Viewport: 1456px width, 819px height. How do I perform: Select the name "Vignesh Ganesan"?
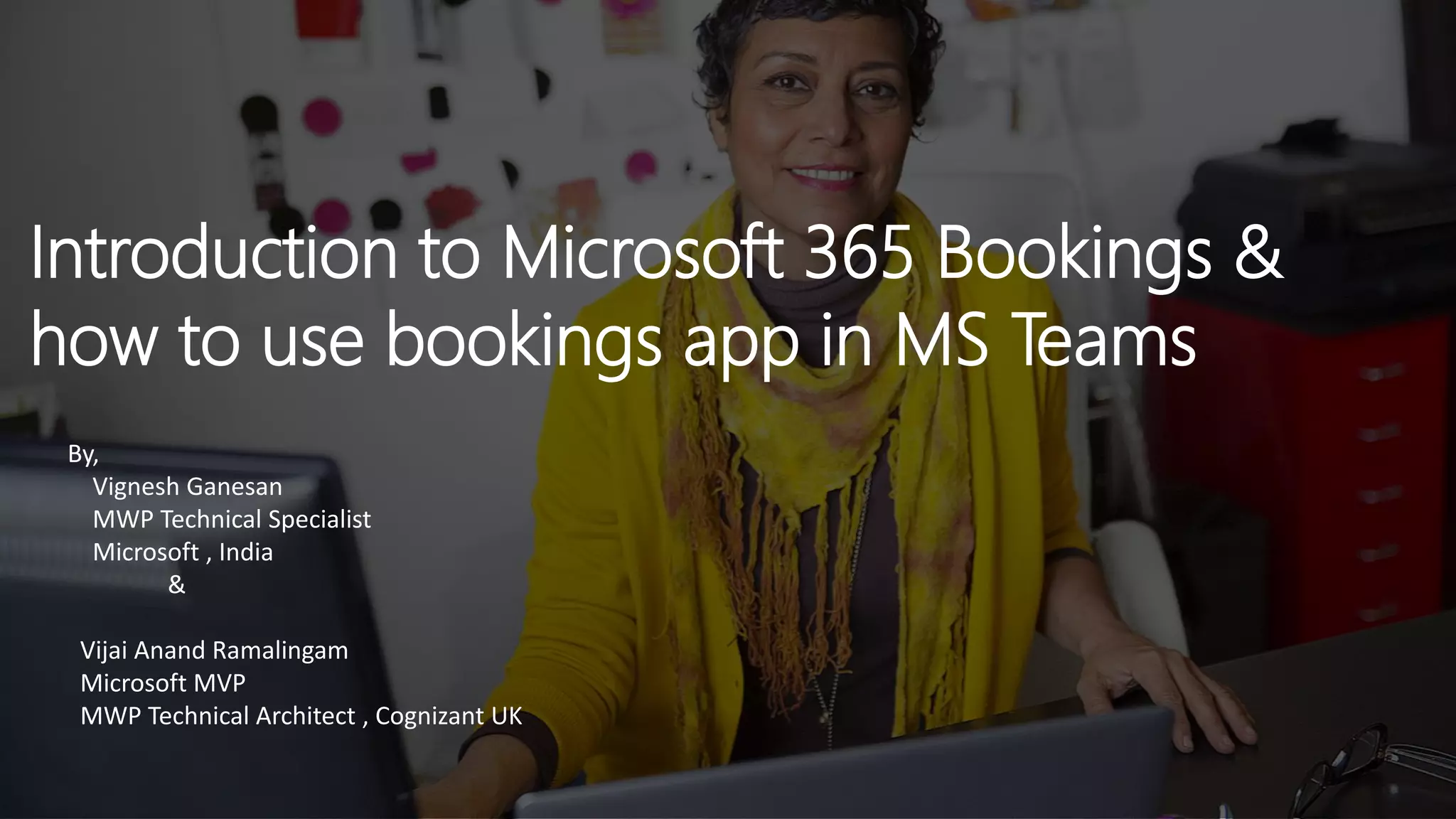click(188, 487)
